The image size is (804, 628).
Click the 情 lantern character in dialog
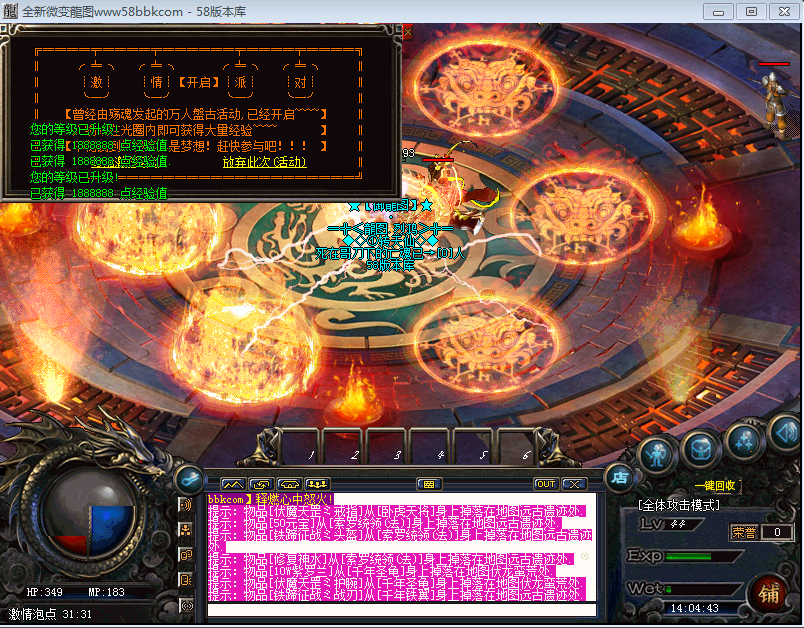click(156, 82)
